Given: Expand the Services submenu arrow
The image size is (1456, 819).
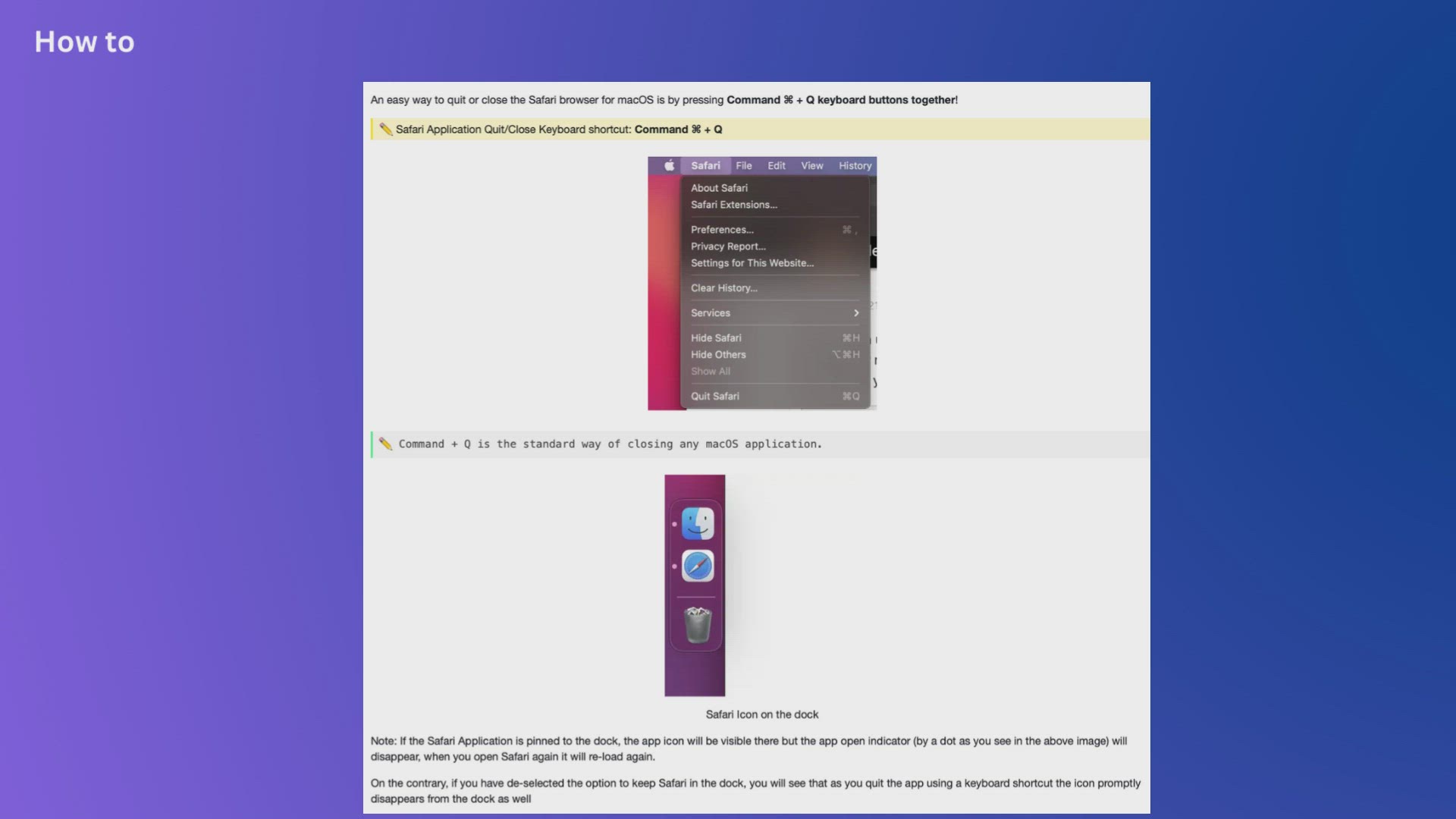Looking at the screenshot, I should pyautogui.click(x=856, y=313).
